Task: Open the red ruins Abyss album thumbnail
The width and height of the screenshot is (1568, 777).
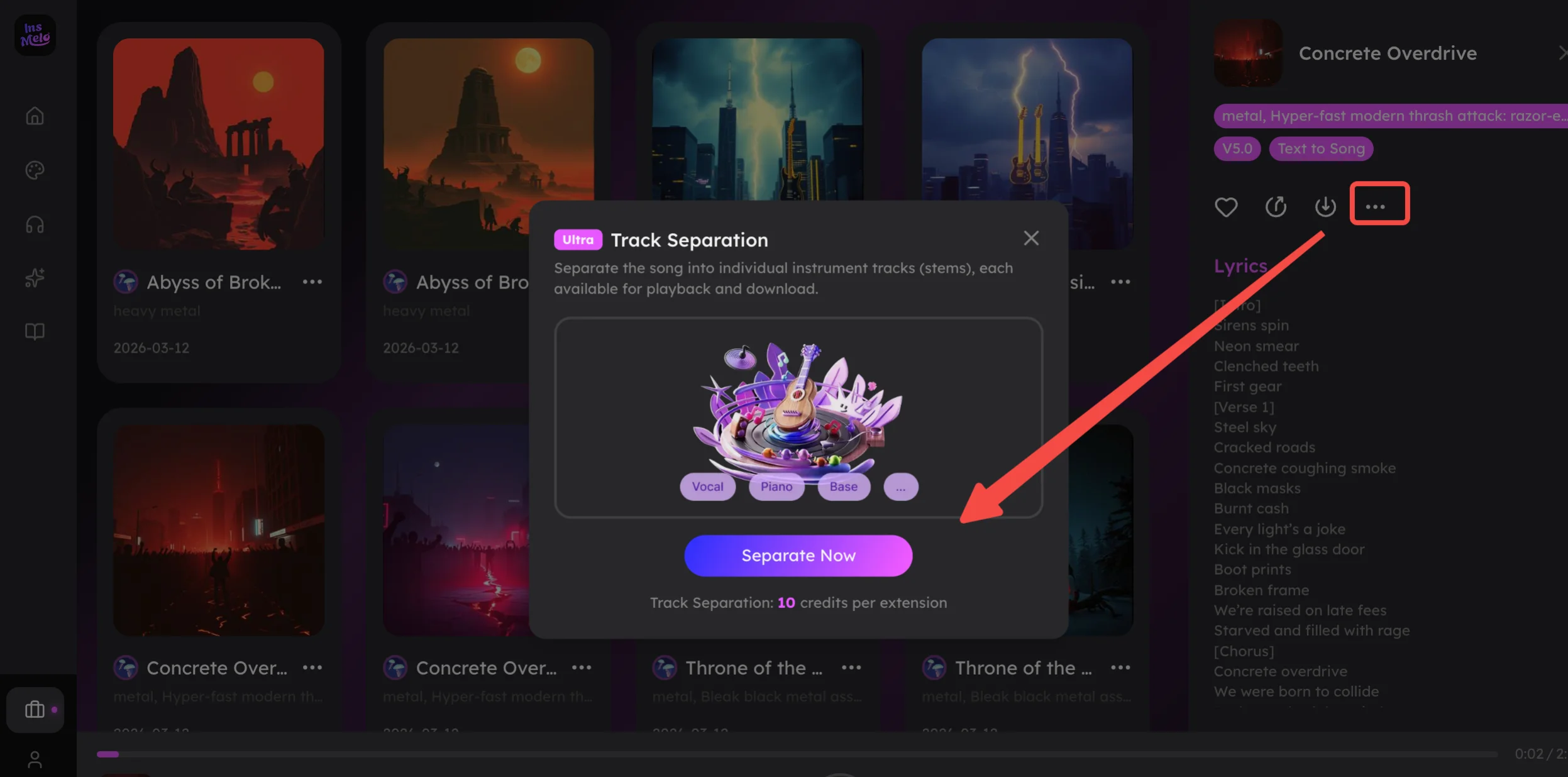Action: (x=218, y=144)
